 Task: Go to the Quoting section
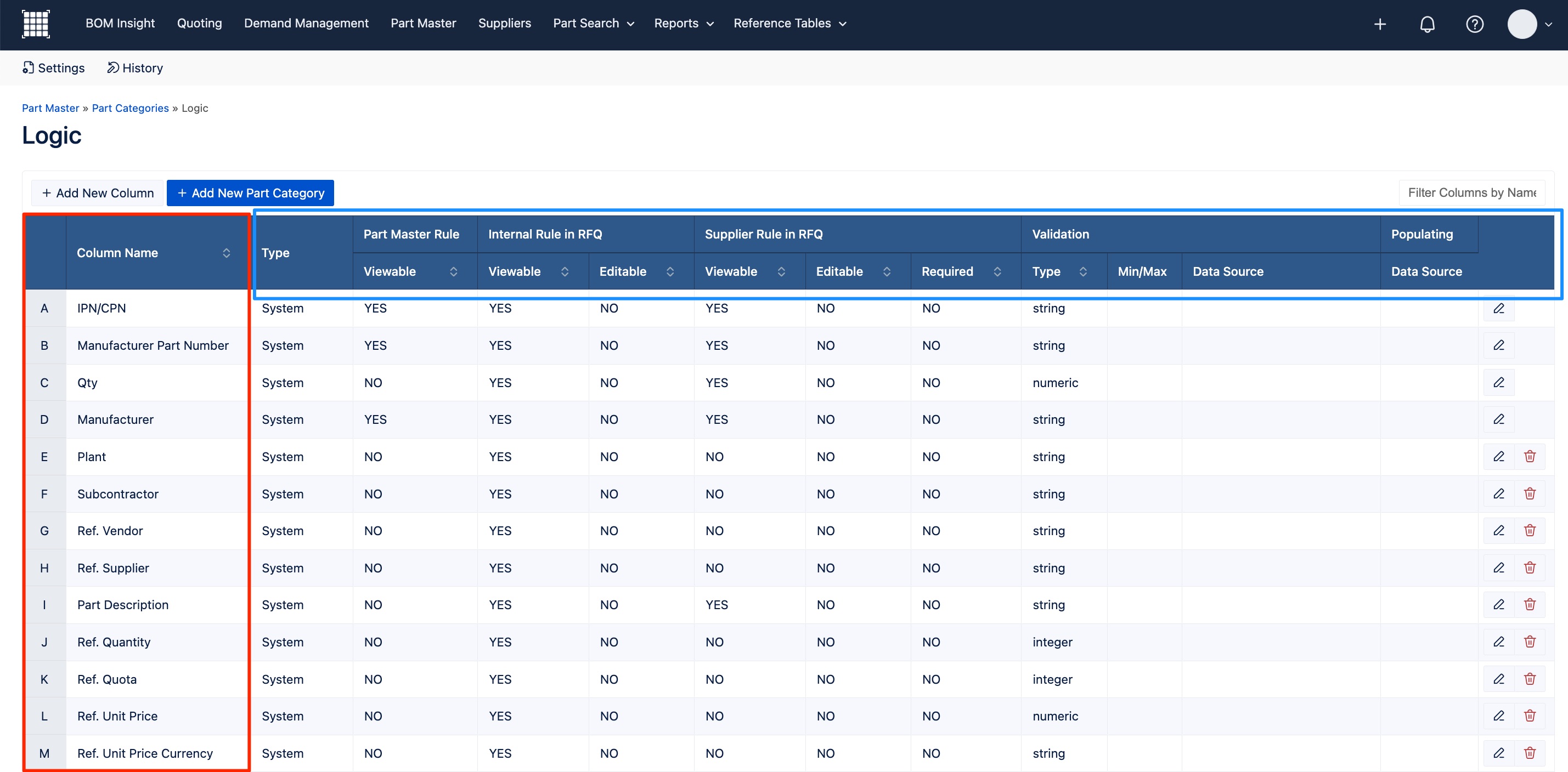coord(199,23)
